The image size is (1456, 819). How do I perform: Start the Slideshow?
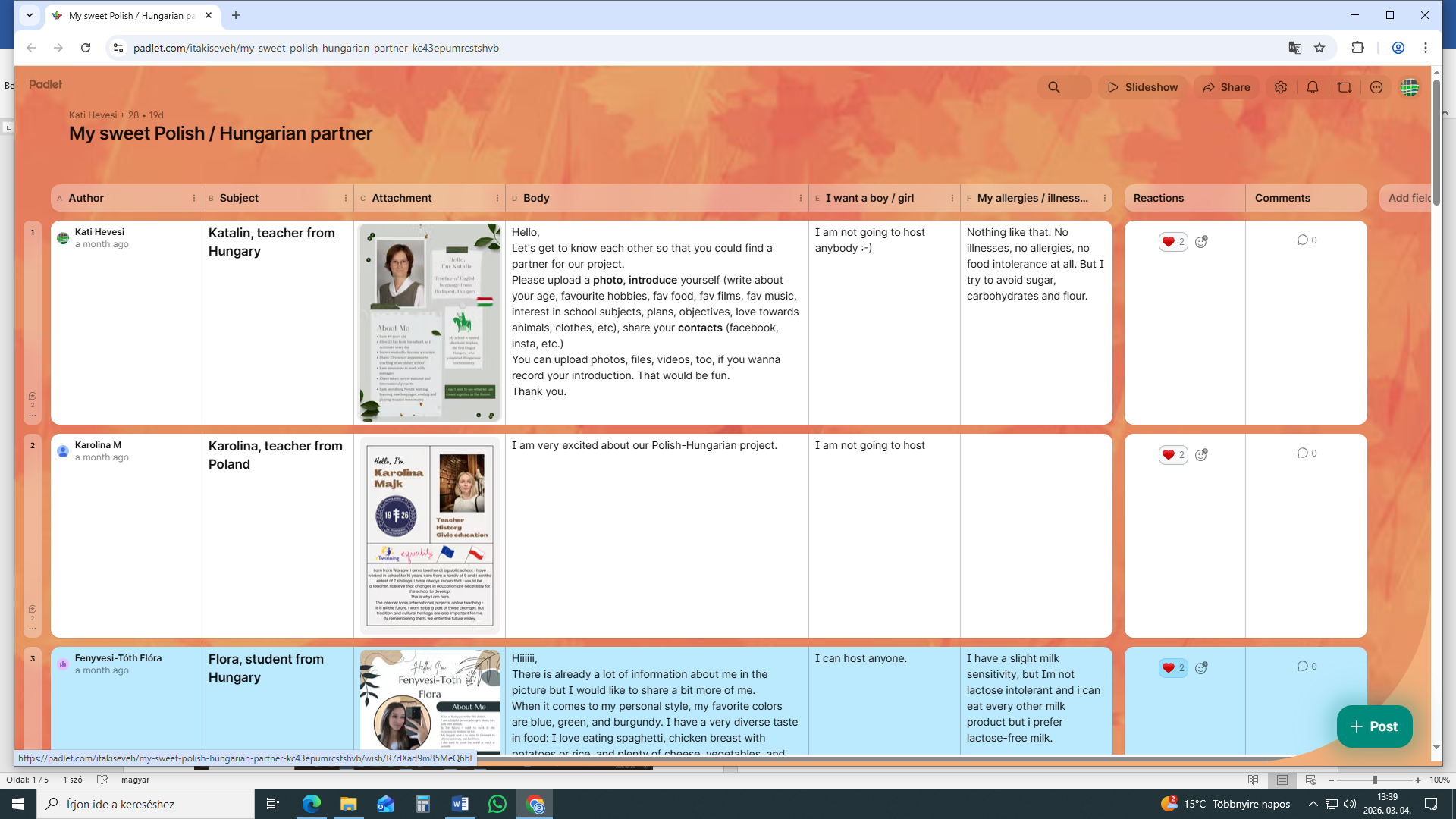click(x=1143, y=87)
